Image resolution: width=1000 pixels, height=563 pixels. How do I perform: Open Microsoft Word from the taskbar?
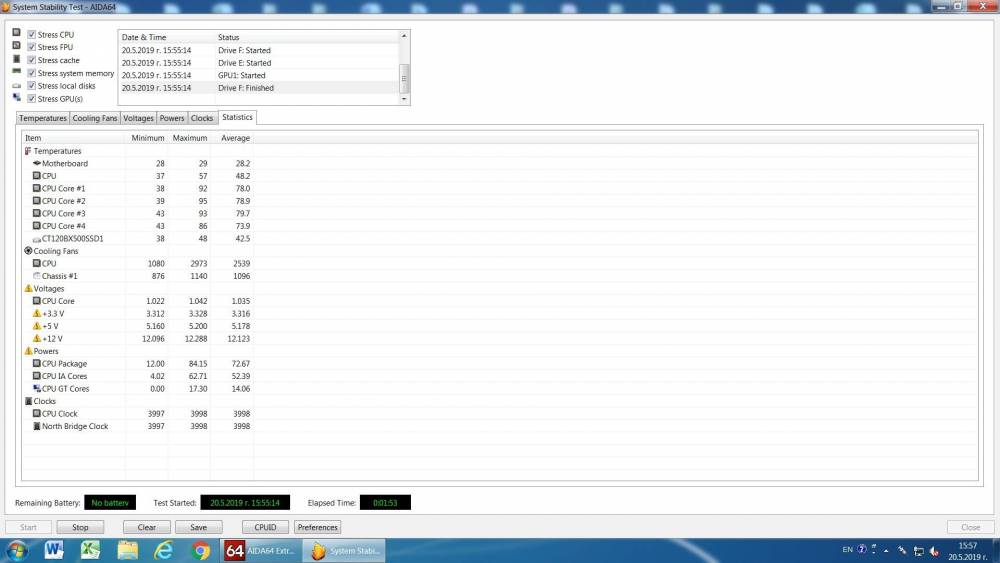pyautogui.click(x=54, y=550)
